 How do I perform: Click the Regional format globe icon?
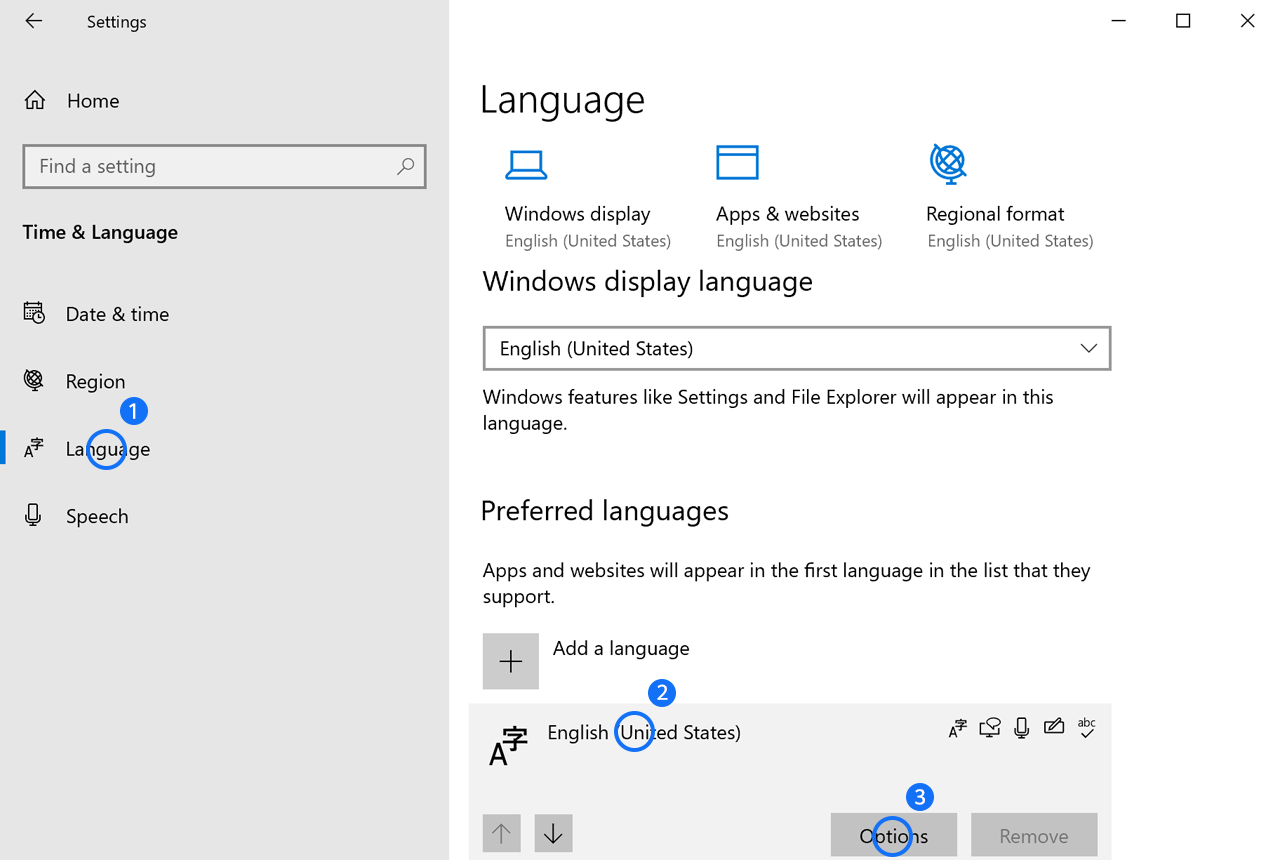coord(947,164)
